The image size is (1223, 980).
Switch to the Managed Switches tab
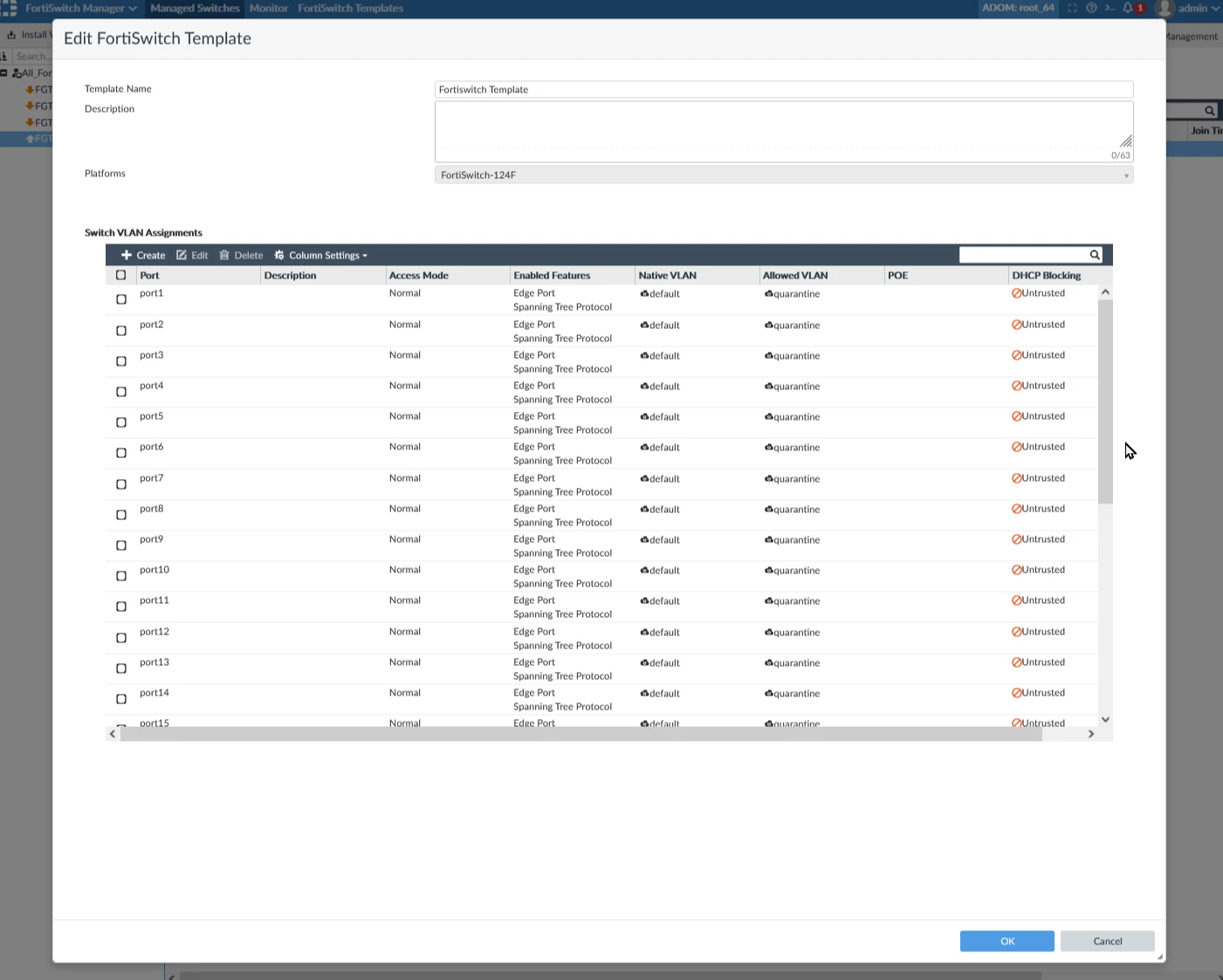click(x=195, y=8)
